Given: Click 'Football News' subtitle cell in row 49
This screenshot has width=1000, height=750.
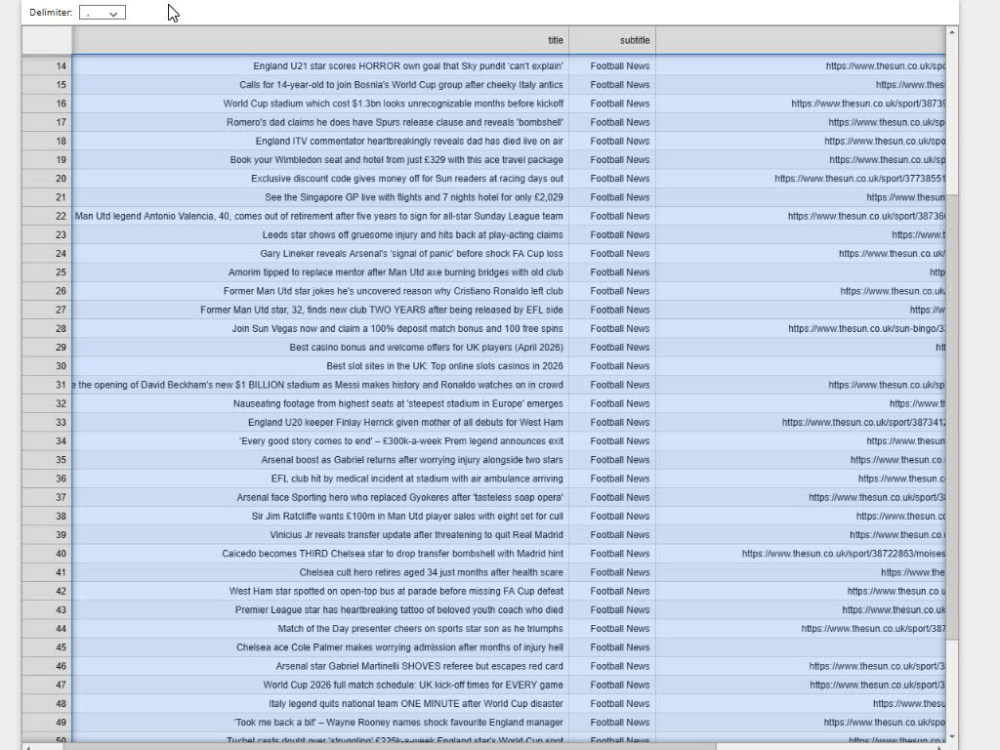Looking at the screenshot, I should click(612, 723).
